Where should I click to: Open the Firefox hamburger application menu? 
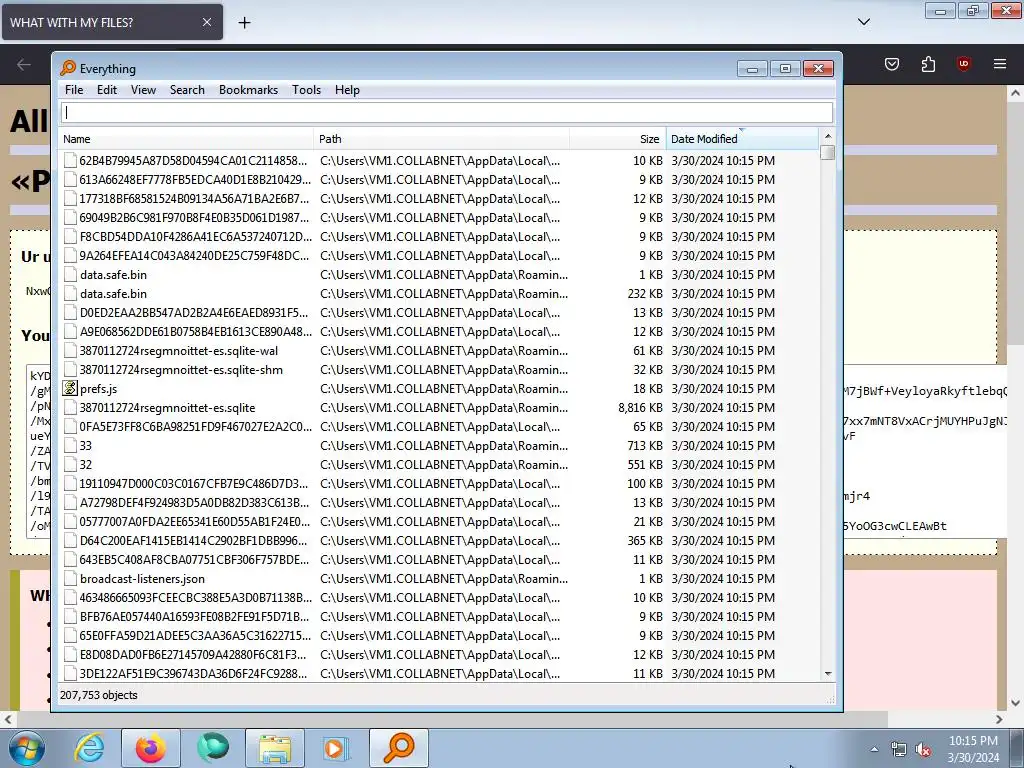point(999,64)
